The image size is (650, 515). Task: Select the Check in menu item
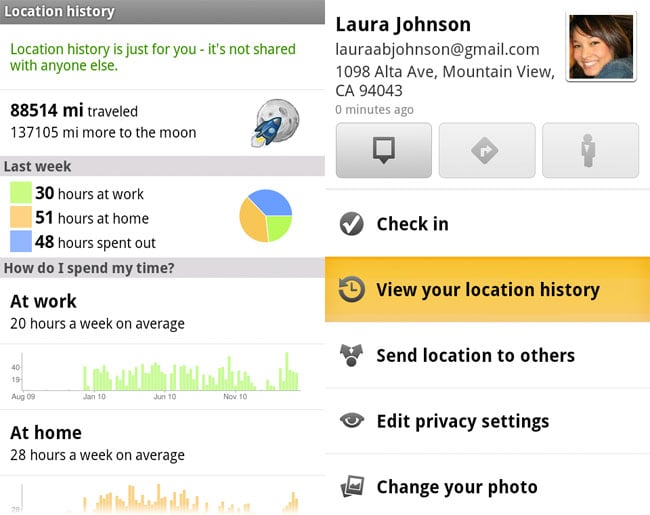487,224
